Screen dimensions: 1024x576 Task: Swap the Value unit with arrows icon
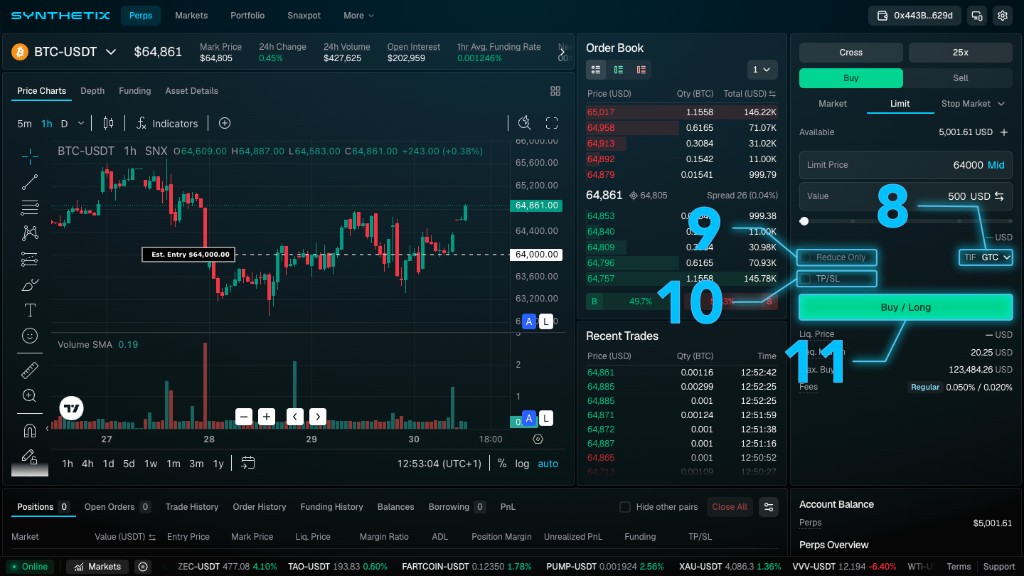coord(999,196)
